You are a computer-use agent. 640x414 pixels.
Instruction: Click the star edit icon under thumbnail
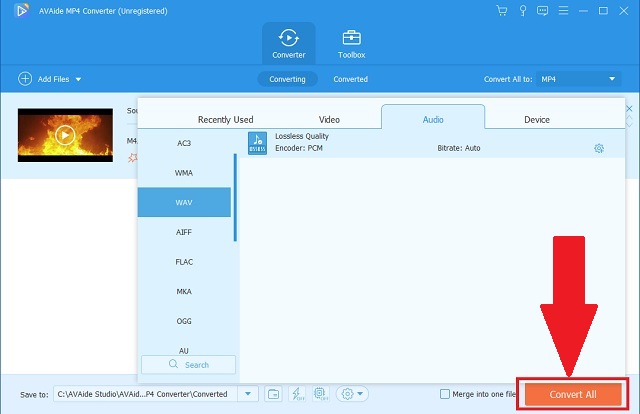(x=133, y=157)
